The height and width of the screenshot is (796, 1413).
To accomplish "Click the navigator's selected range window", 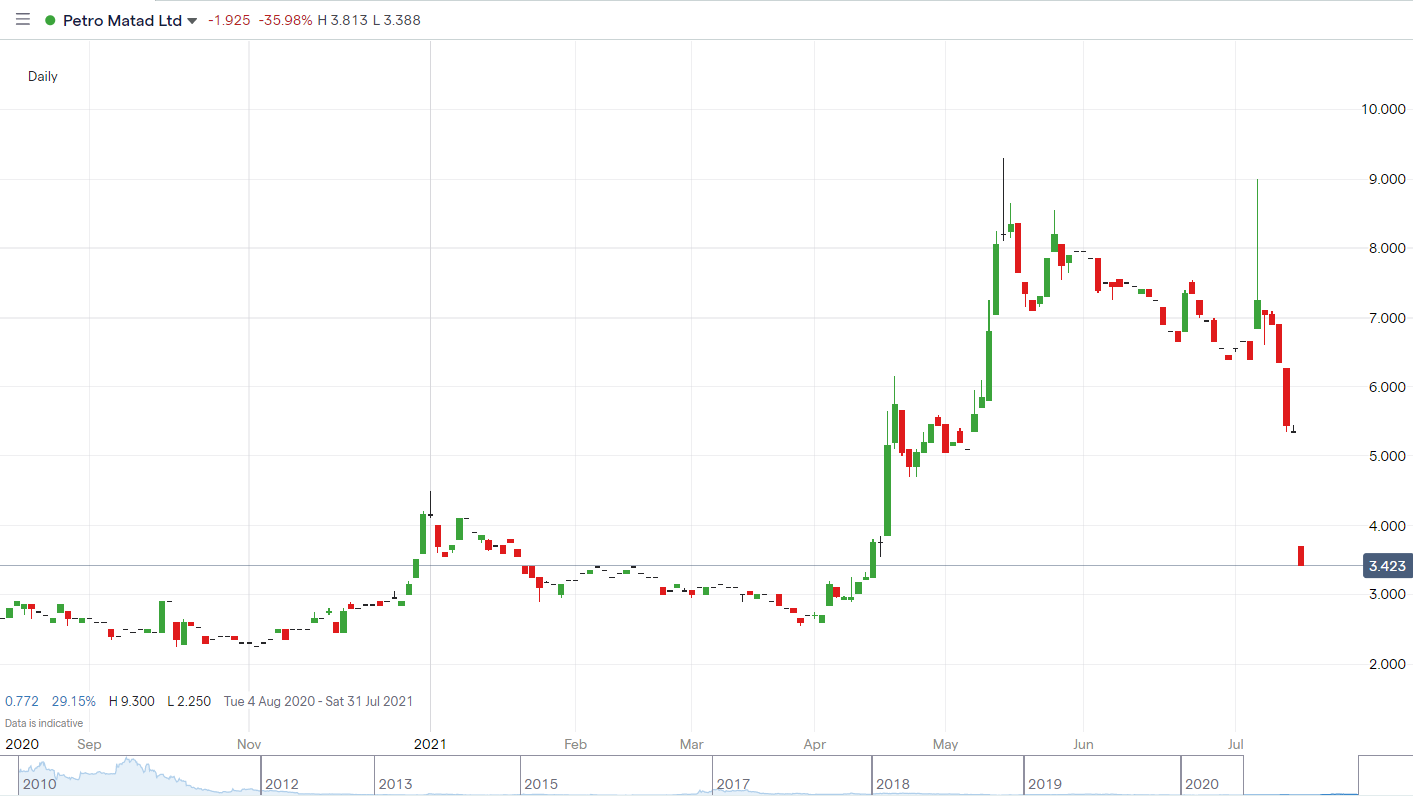I will [1301, 775].
